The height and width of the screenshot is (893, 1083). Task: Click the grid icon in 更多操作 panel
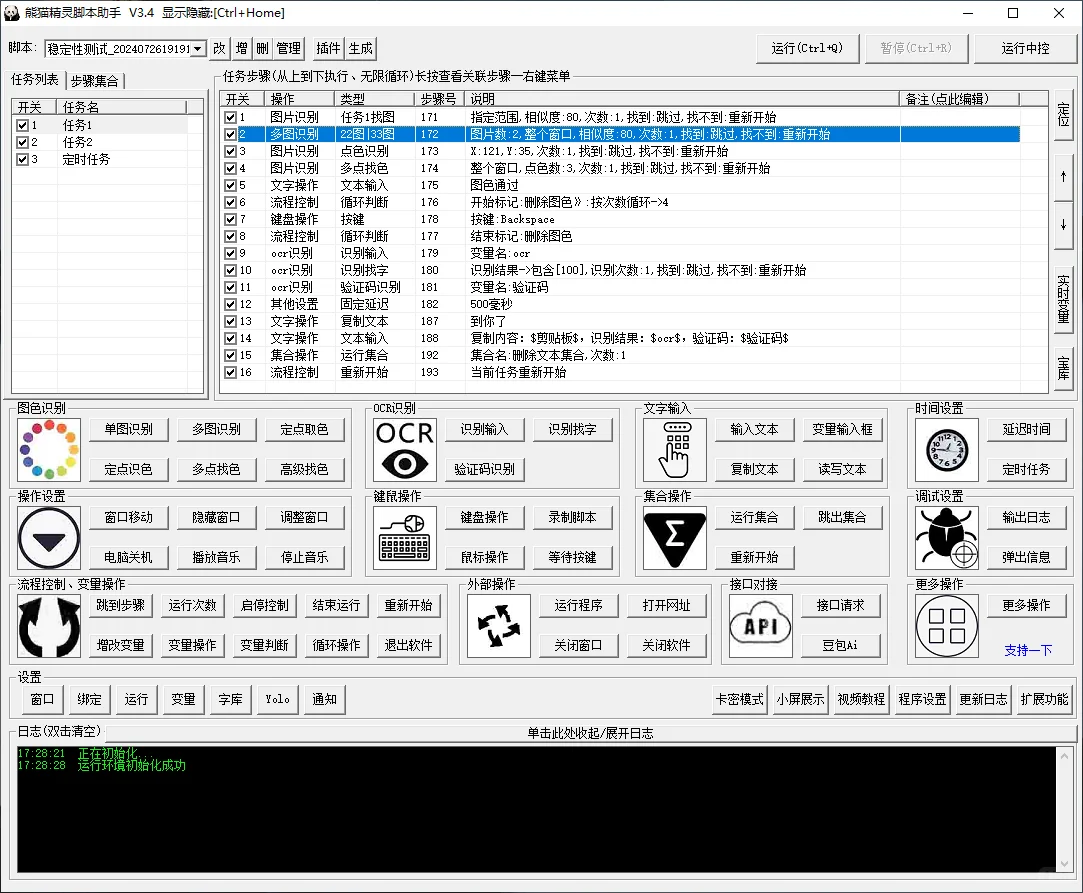click(x=945, y=627)
